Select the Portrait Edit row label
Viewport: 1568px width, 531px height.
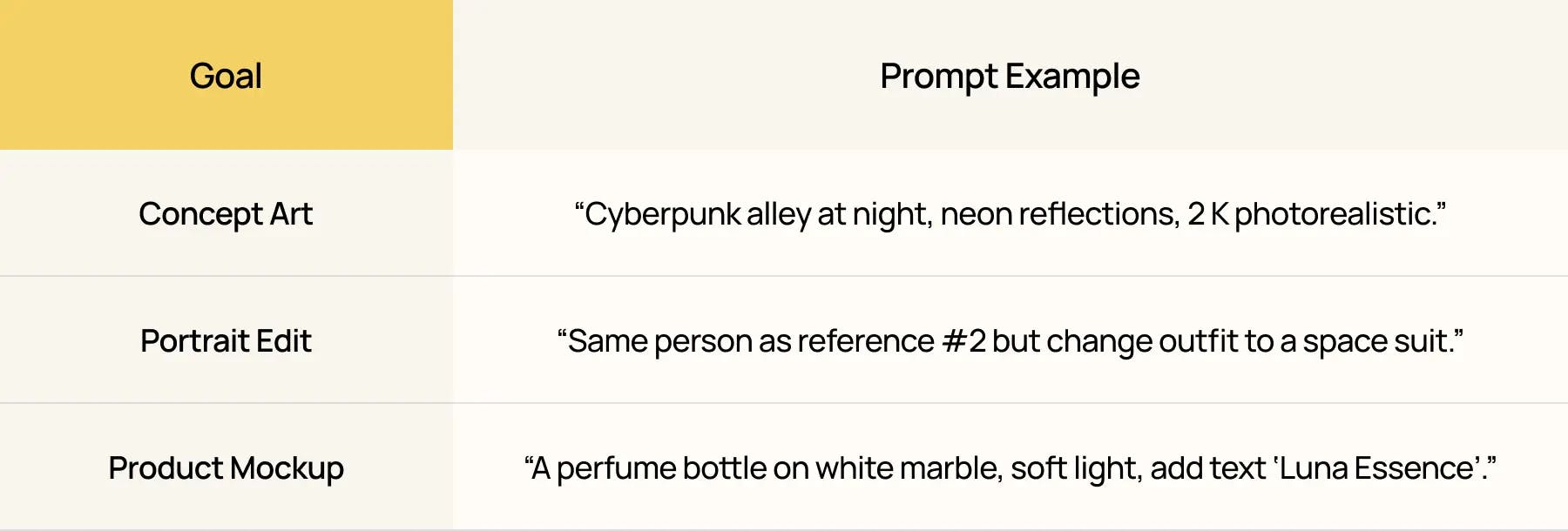point(226,341)
